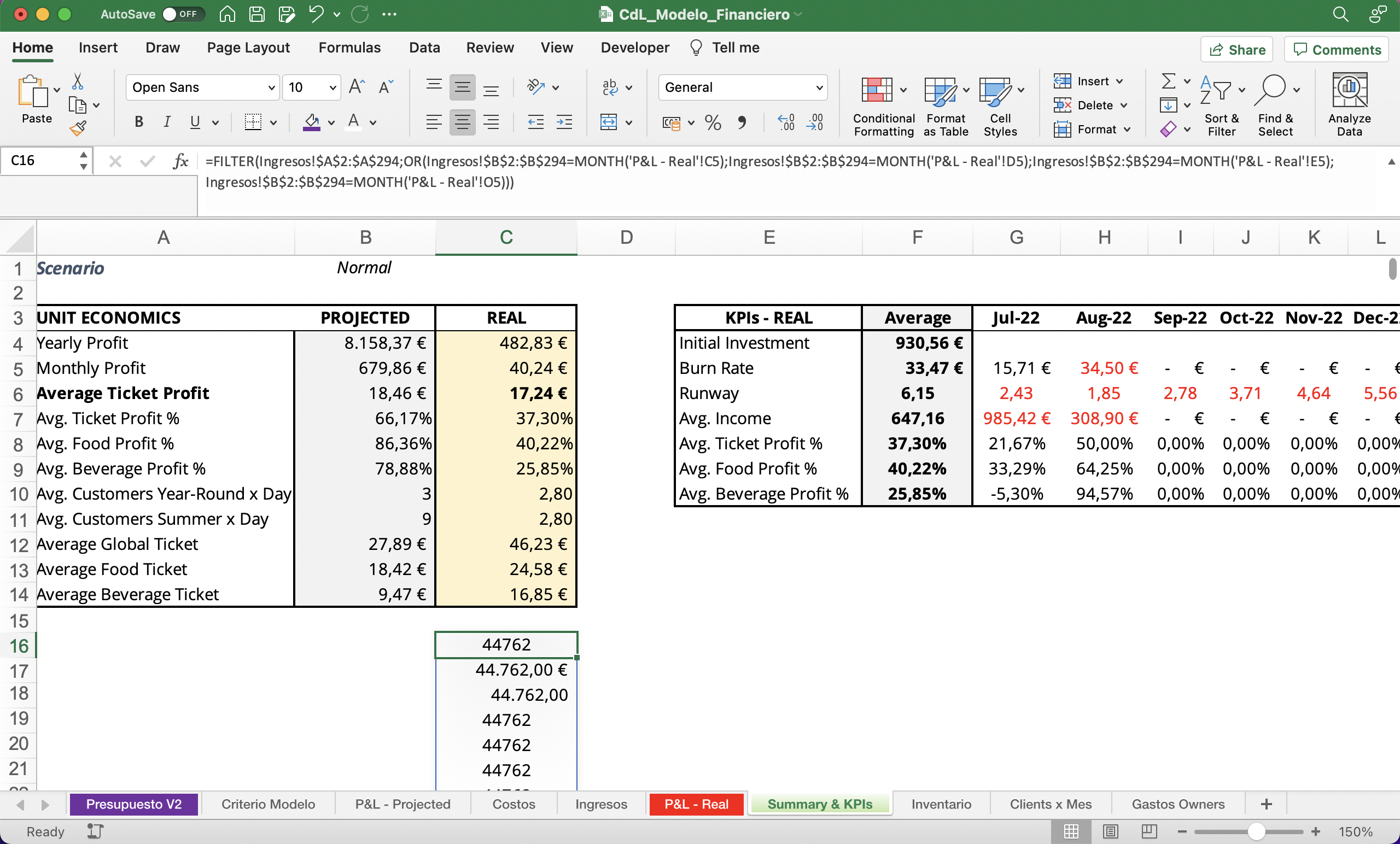Toggle italic formatting
The width and height of the screenshot is (1400, 844).
click(167, 122)
